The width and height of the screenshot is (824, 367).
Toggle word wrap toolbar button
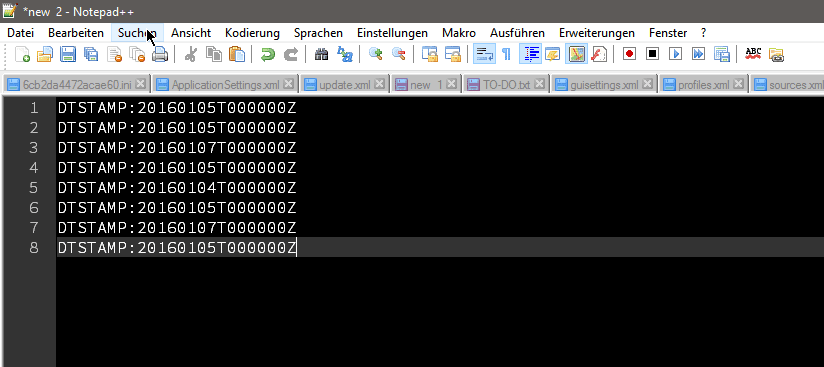click(484, 54)
